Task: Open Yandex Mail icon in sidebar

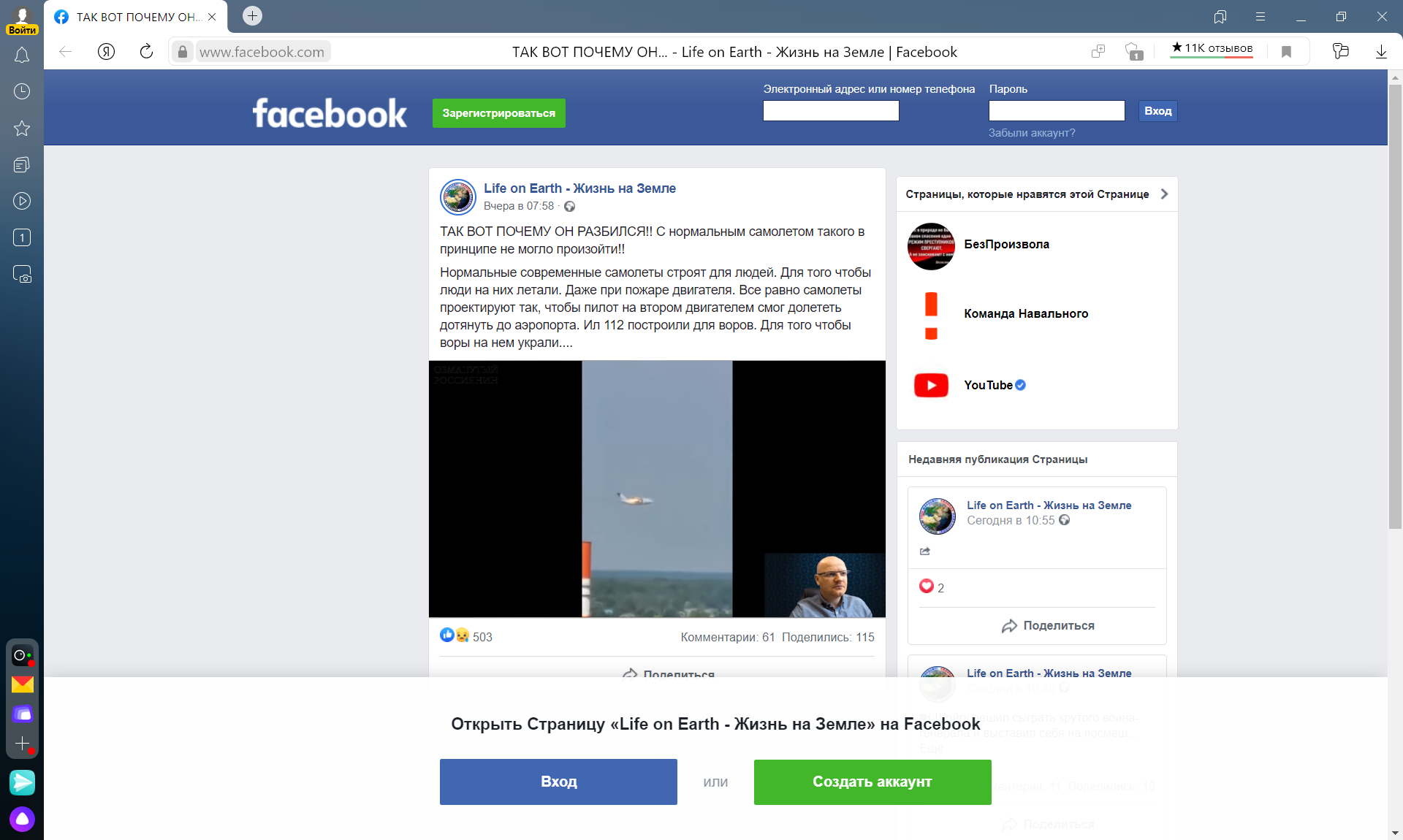Action: tap(23, 684)
